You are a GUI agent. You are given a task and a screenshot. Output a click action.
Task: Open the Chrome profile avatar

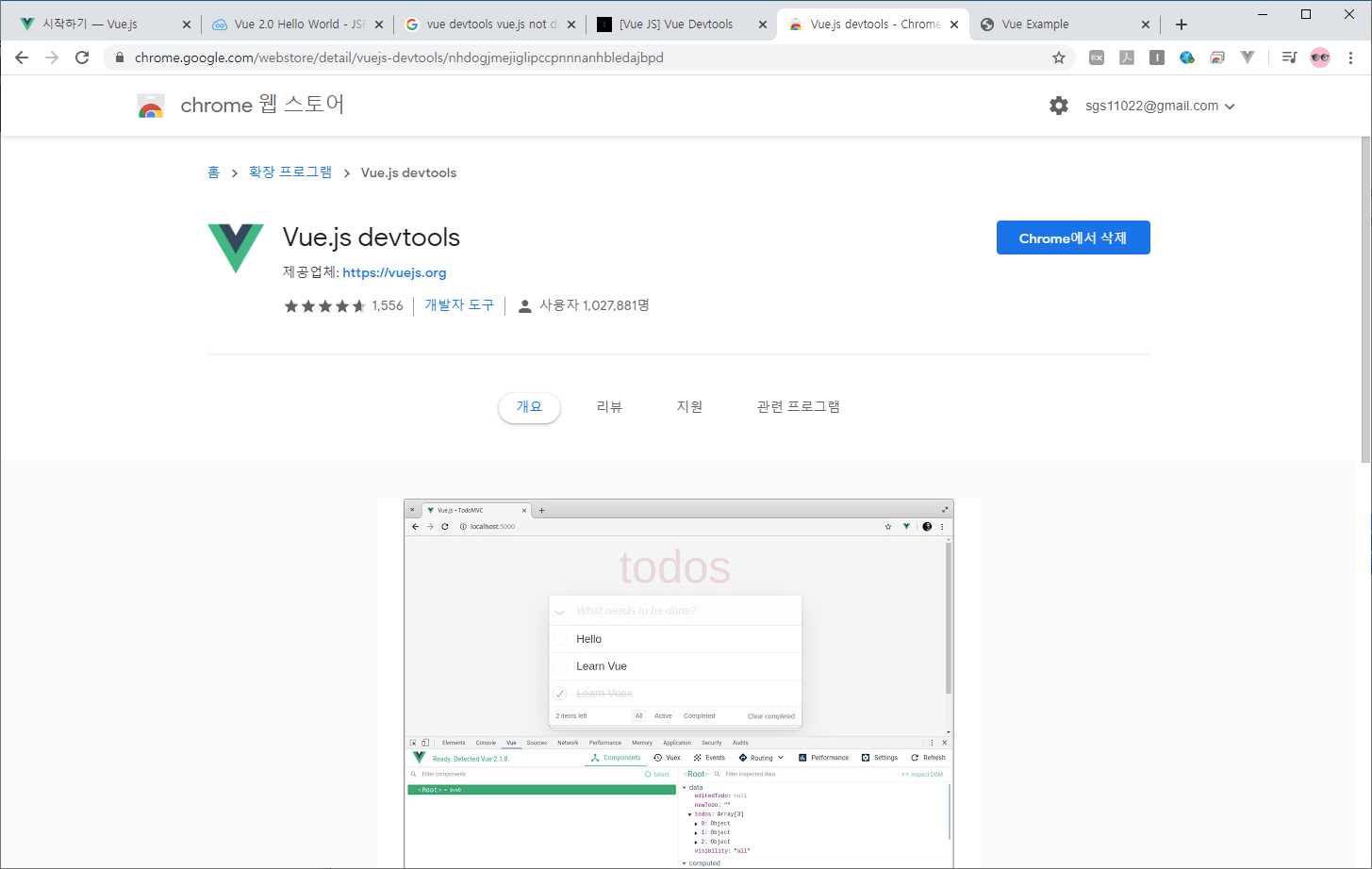coord(1320,57)
